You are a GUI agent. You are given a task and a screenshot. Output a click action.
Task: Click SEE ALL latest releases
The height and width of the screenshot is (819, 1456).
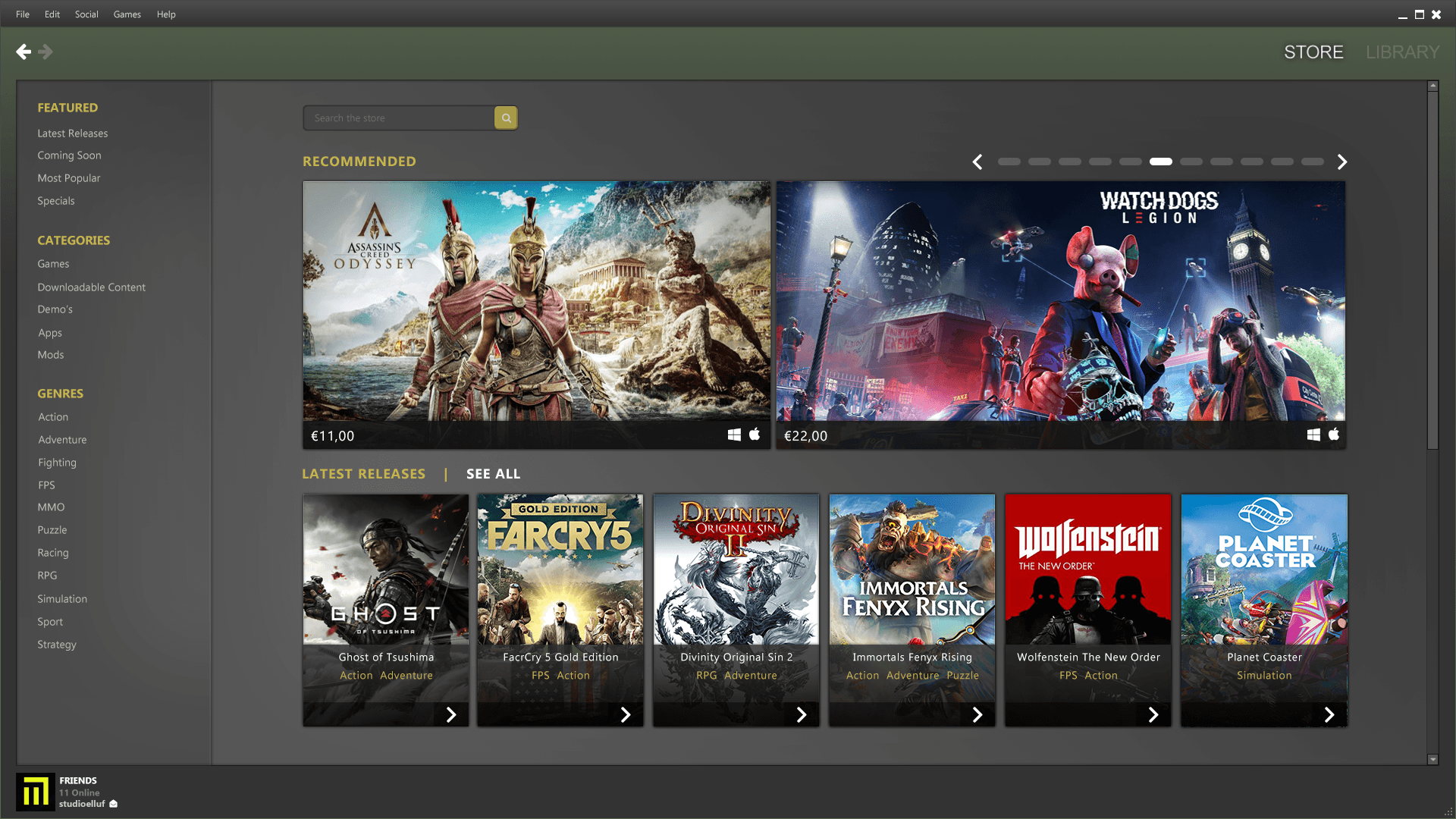pos(493,474)
